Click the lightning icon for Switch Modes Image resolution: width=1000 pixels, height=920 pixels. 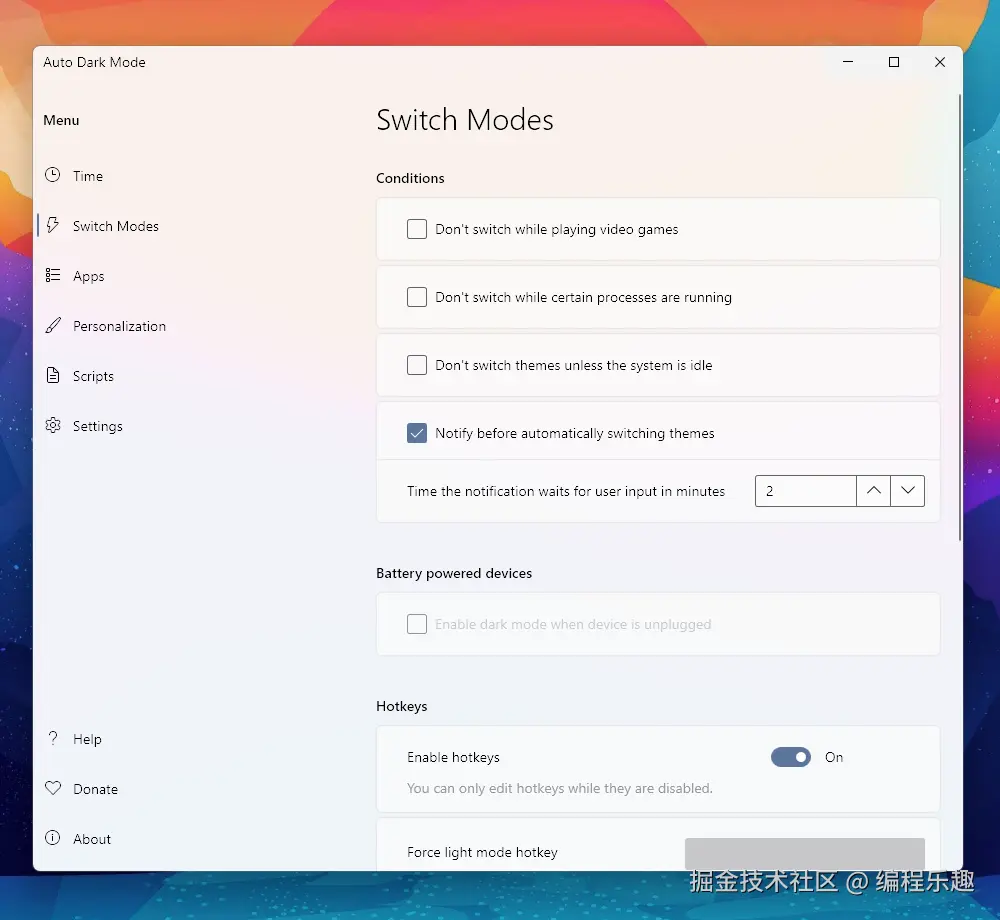(x=53, y=225)
